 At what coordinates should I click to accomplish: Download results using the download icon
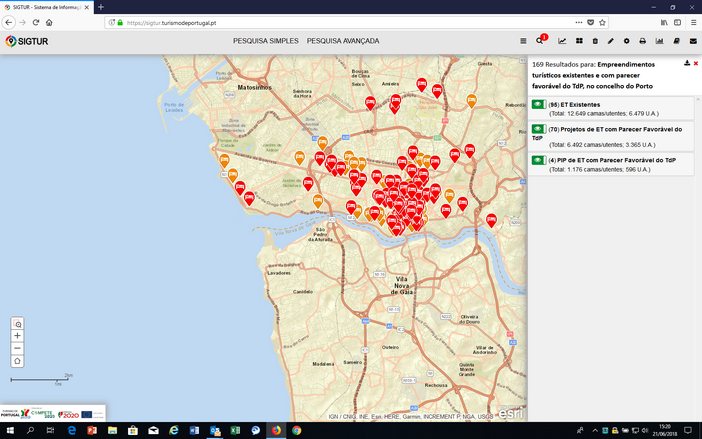pos(686,63)
